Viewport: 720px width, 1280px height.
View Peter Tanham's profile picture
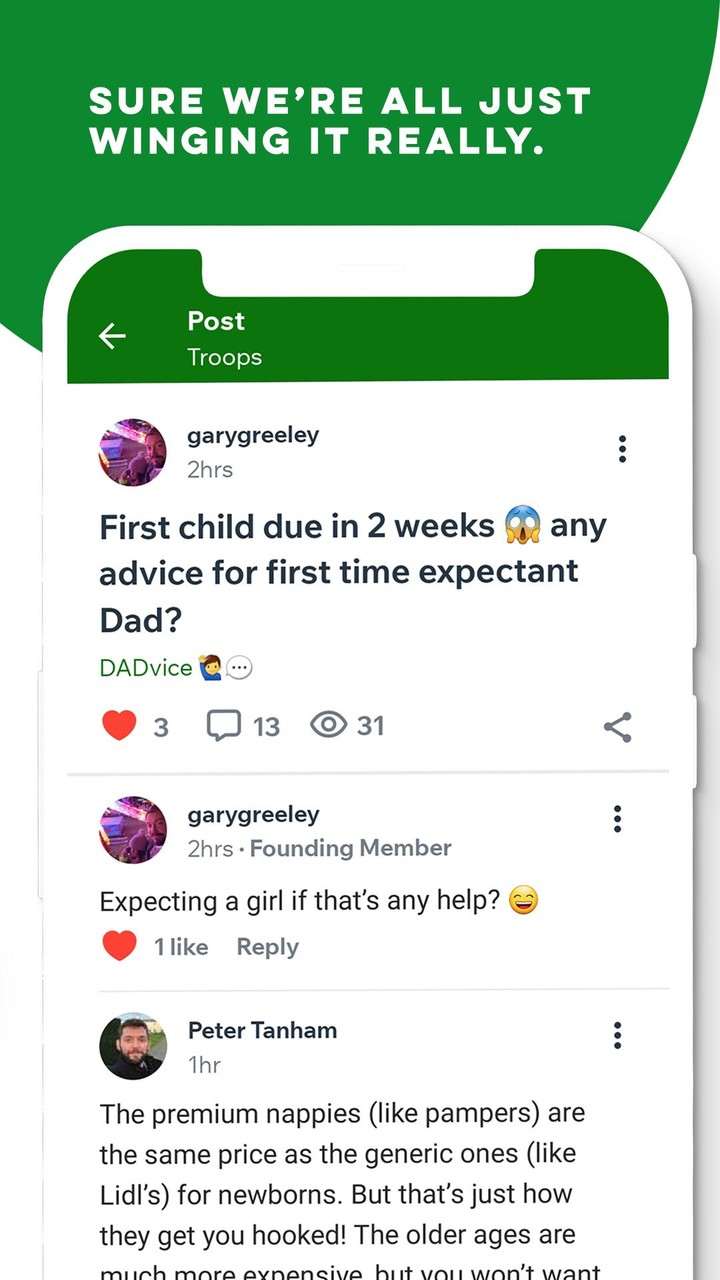pyautogui.click(x=133, y=1046)
